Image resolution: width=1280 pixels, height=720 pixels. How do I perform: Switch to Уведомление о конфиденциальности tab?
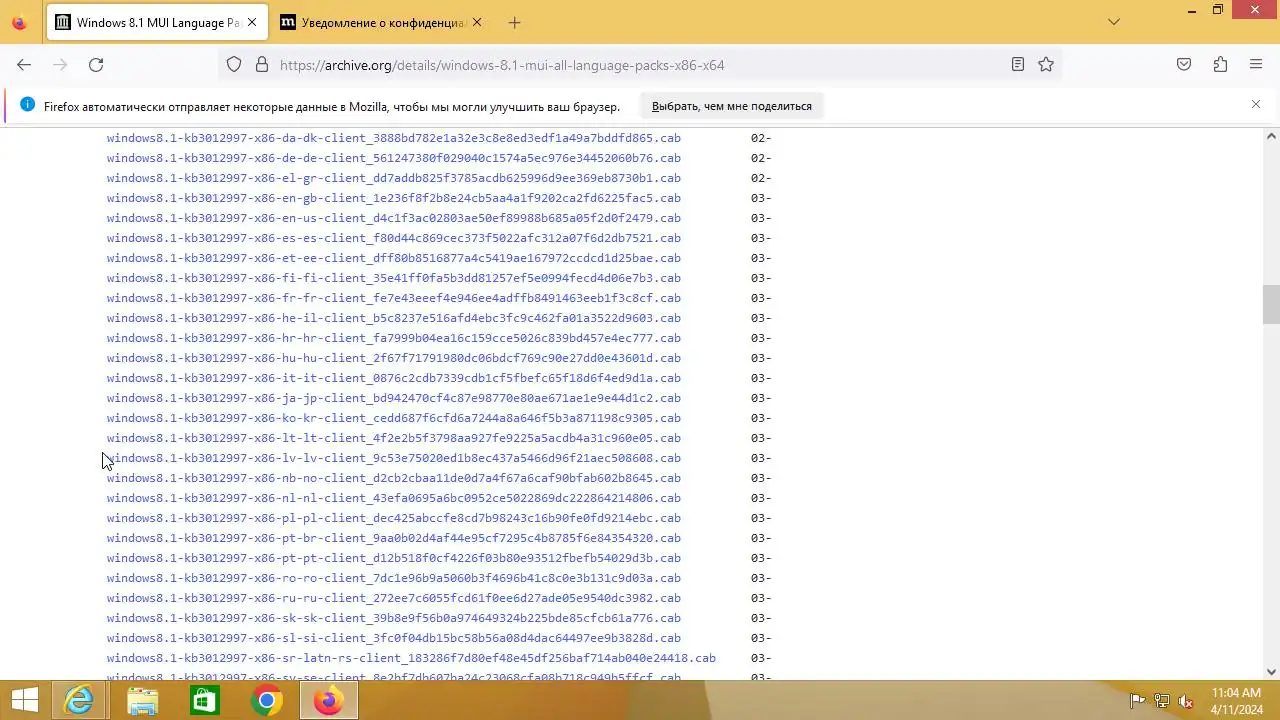(381, 22)
